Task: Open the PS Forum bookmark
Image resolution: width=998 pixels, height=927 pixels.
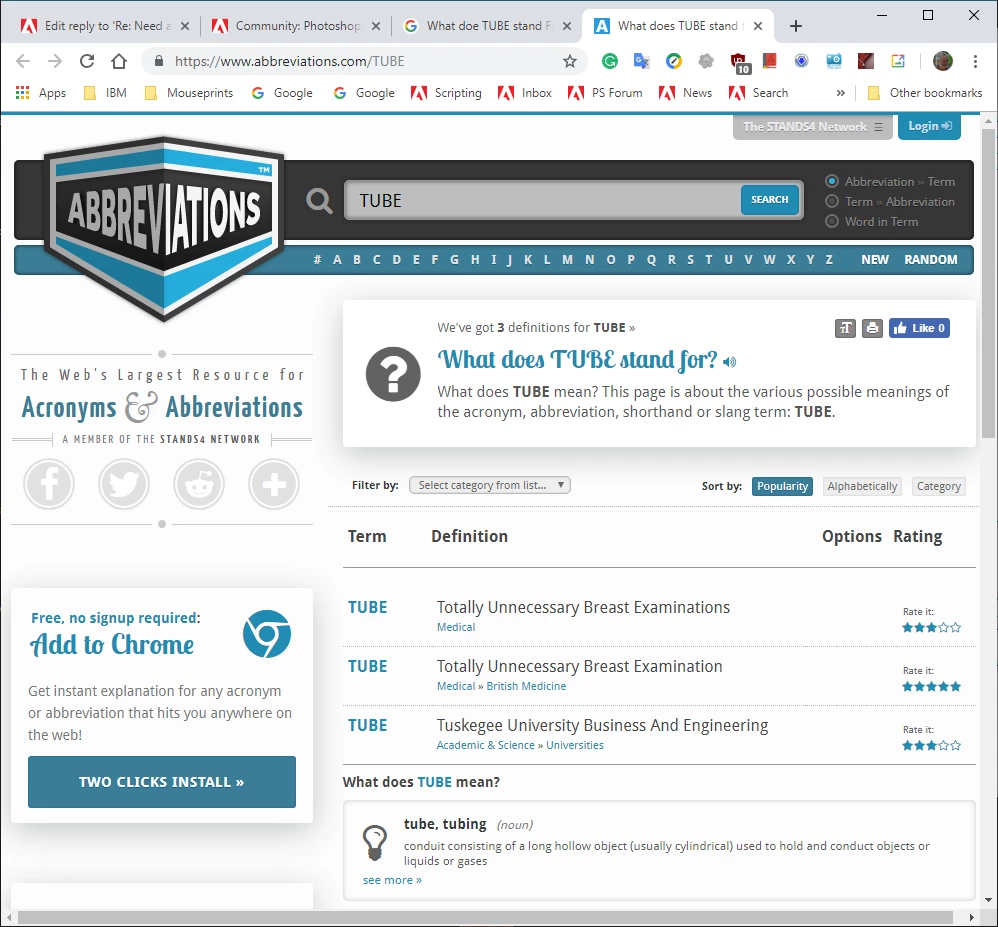Action: (605, 93)
